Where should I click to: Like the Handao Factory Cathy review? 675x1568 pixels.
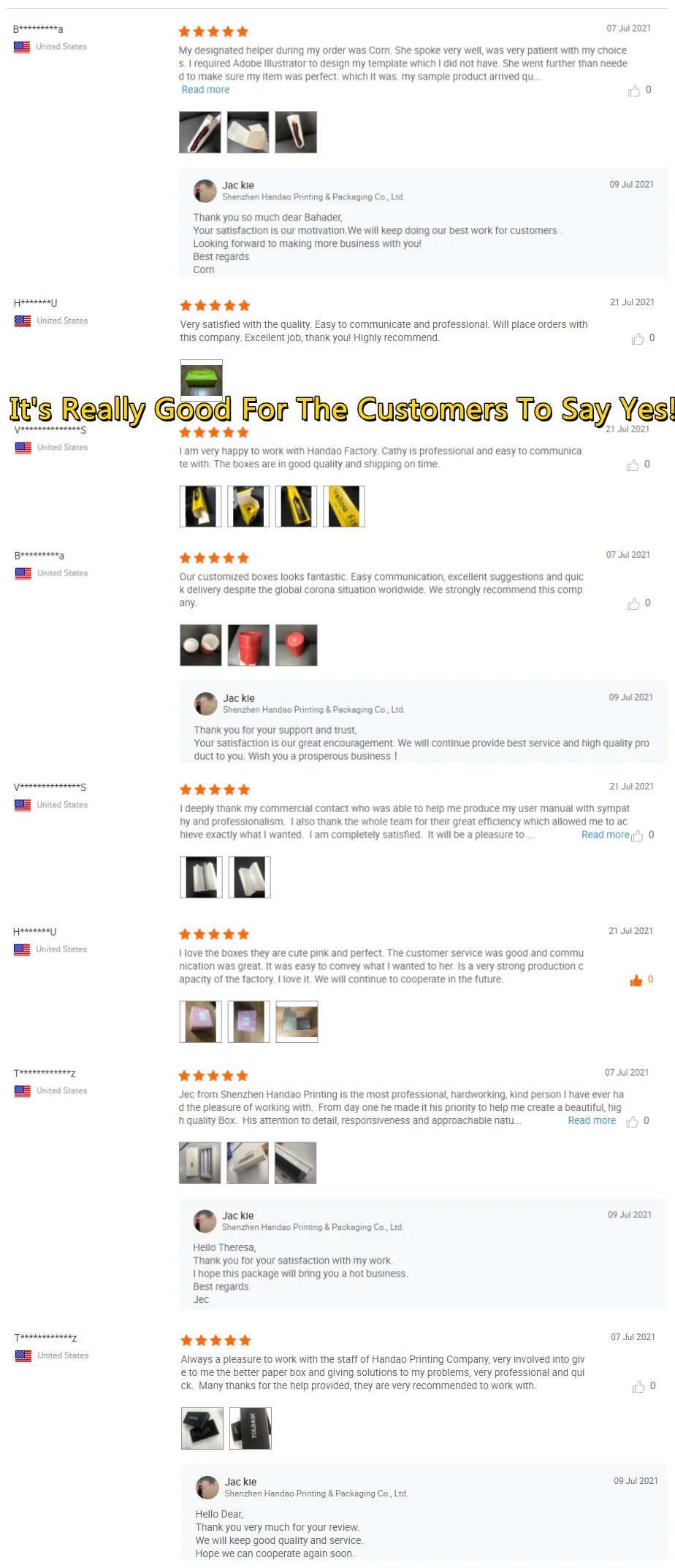(633, 465)
